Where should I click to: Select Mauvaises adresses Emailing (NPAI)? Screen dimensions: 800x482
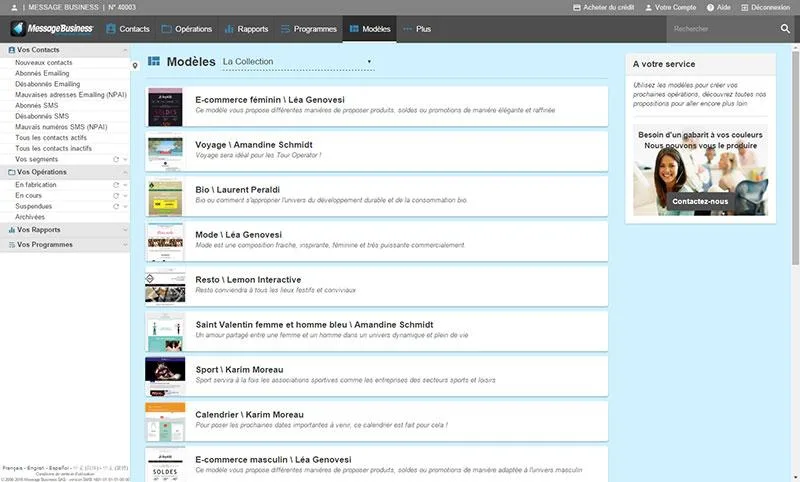click(71, 95)
